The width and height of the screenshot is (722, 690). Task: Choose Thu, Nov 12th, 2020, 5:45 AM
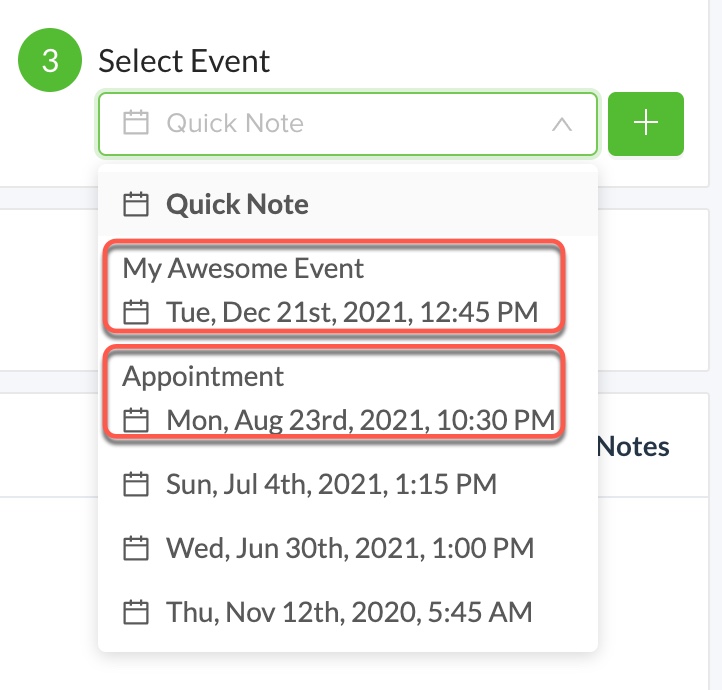(348, 610)
